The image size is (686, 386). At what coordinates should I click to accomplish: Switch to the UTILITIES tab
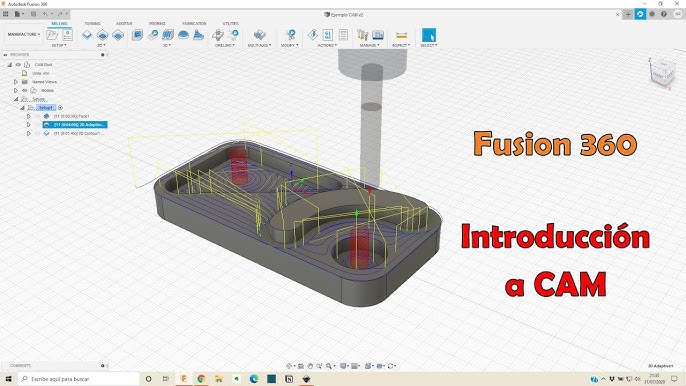tap(231, 23)
